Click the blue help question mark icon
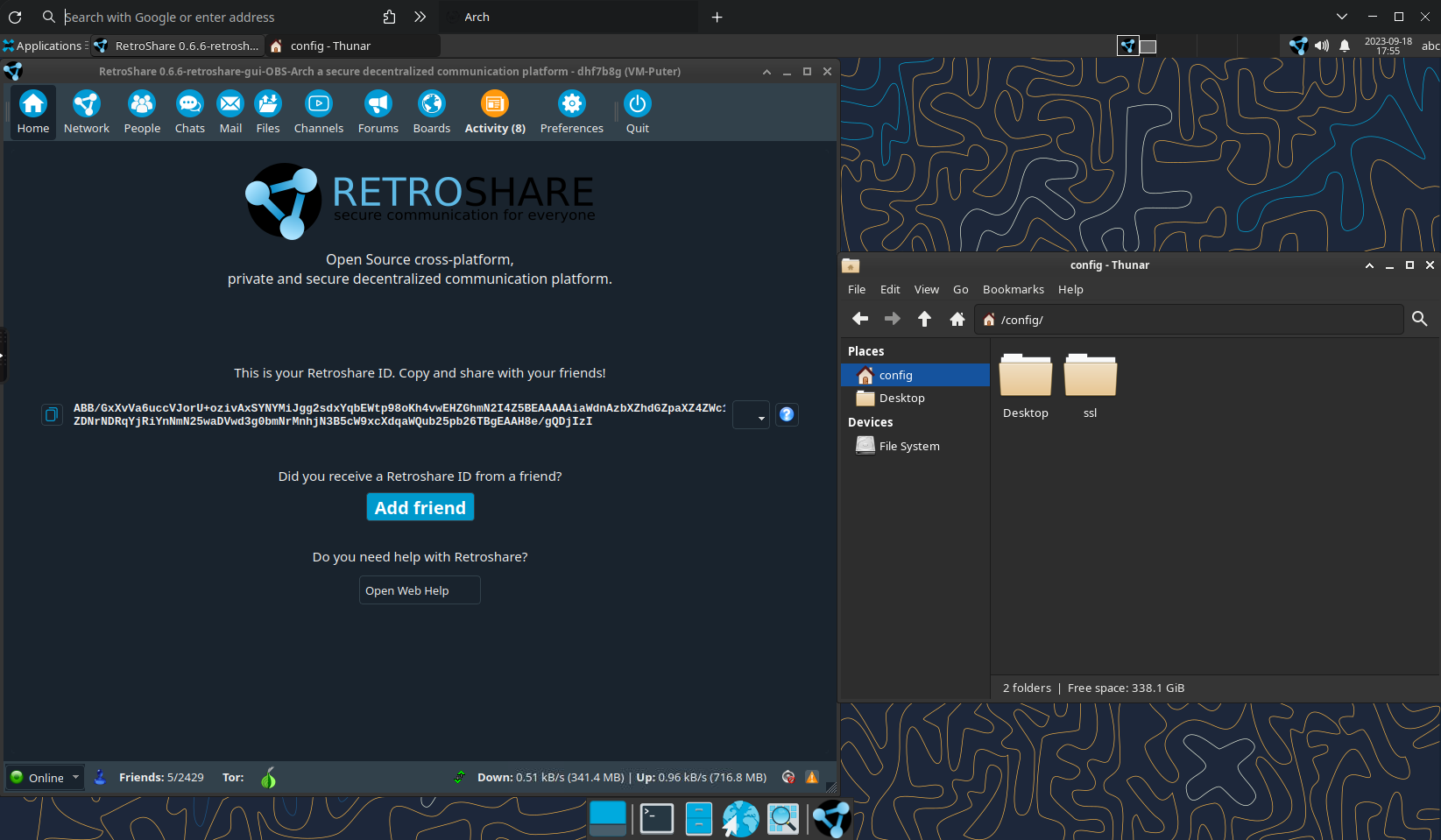This screenshot has width=1441, height=840. click(787, 414)
